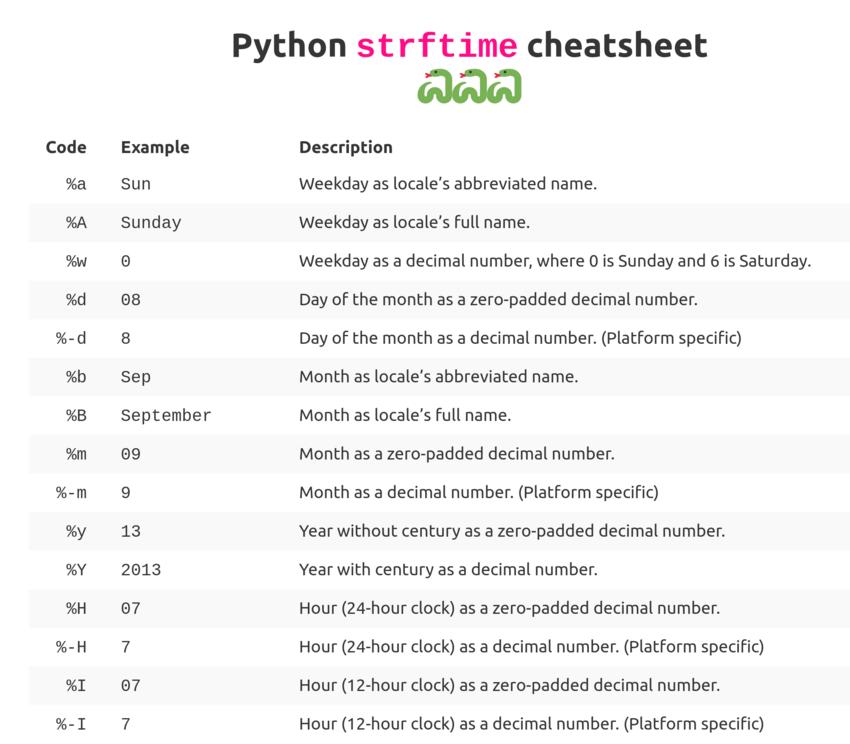The width and height of the screenshot is (850, 744).
Task: Click the example value Sunday
Action: pos(151,223)
